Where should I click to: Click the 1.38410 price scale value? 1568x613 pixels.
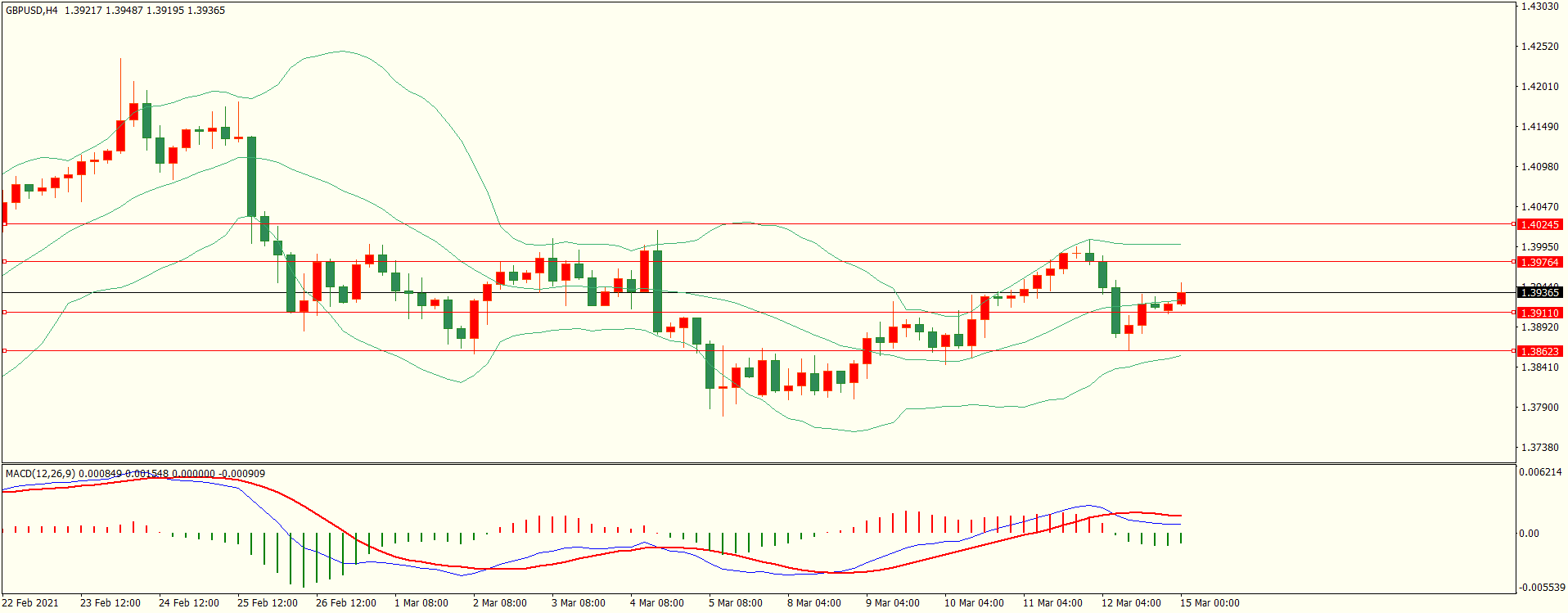(x=1539, y=367)
